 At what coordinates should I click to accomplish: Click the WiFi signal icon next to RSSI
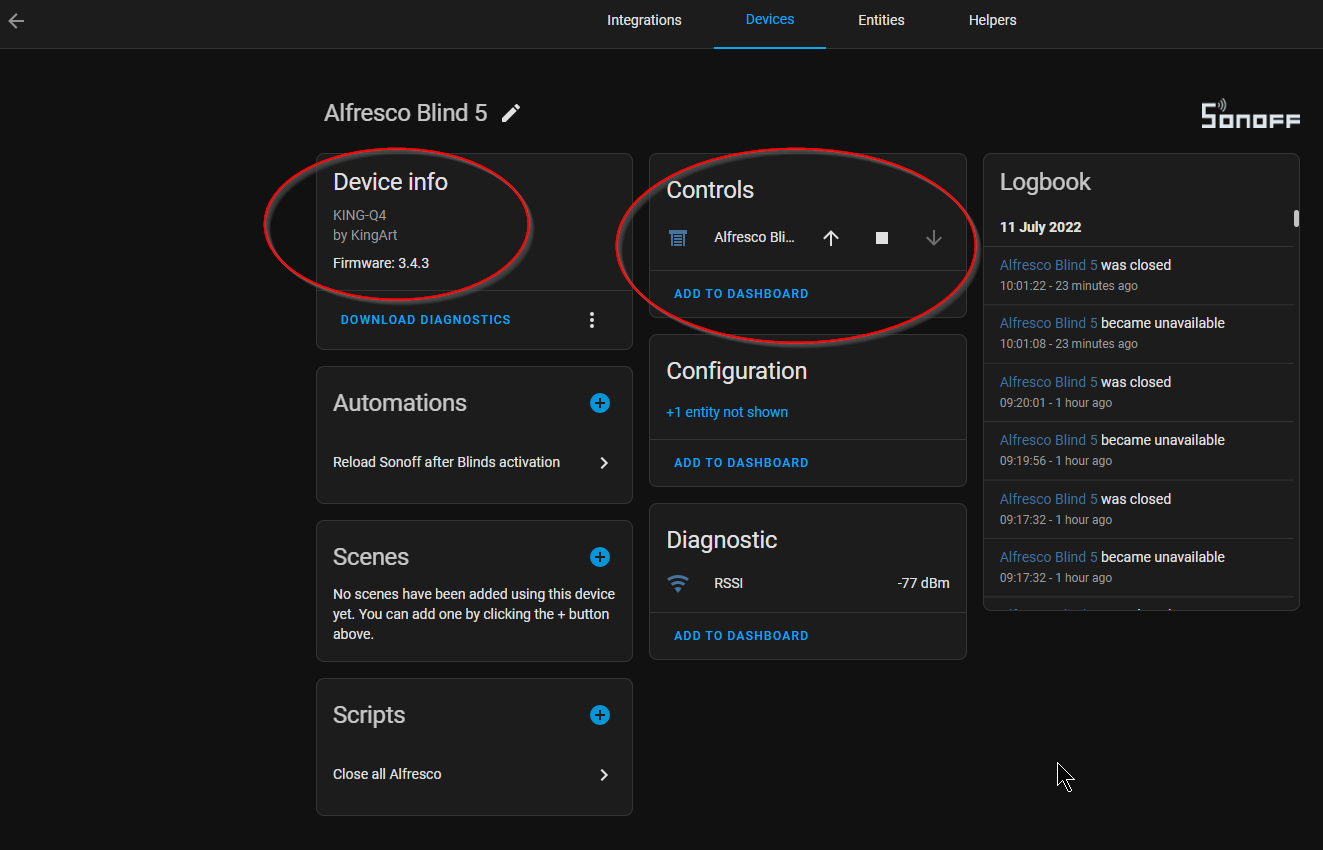click(678, 583)
